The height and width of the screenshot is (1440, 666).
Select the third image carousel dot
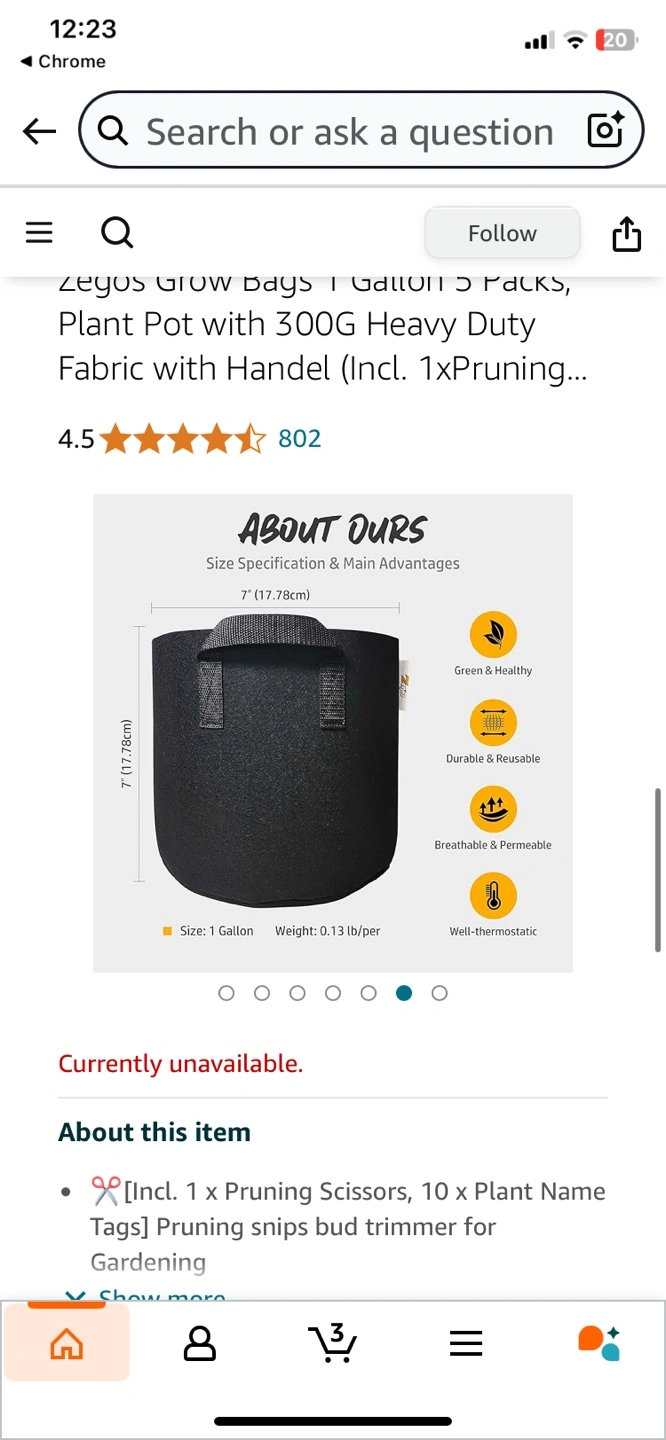tap(297, 993)
